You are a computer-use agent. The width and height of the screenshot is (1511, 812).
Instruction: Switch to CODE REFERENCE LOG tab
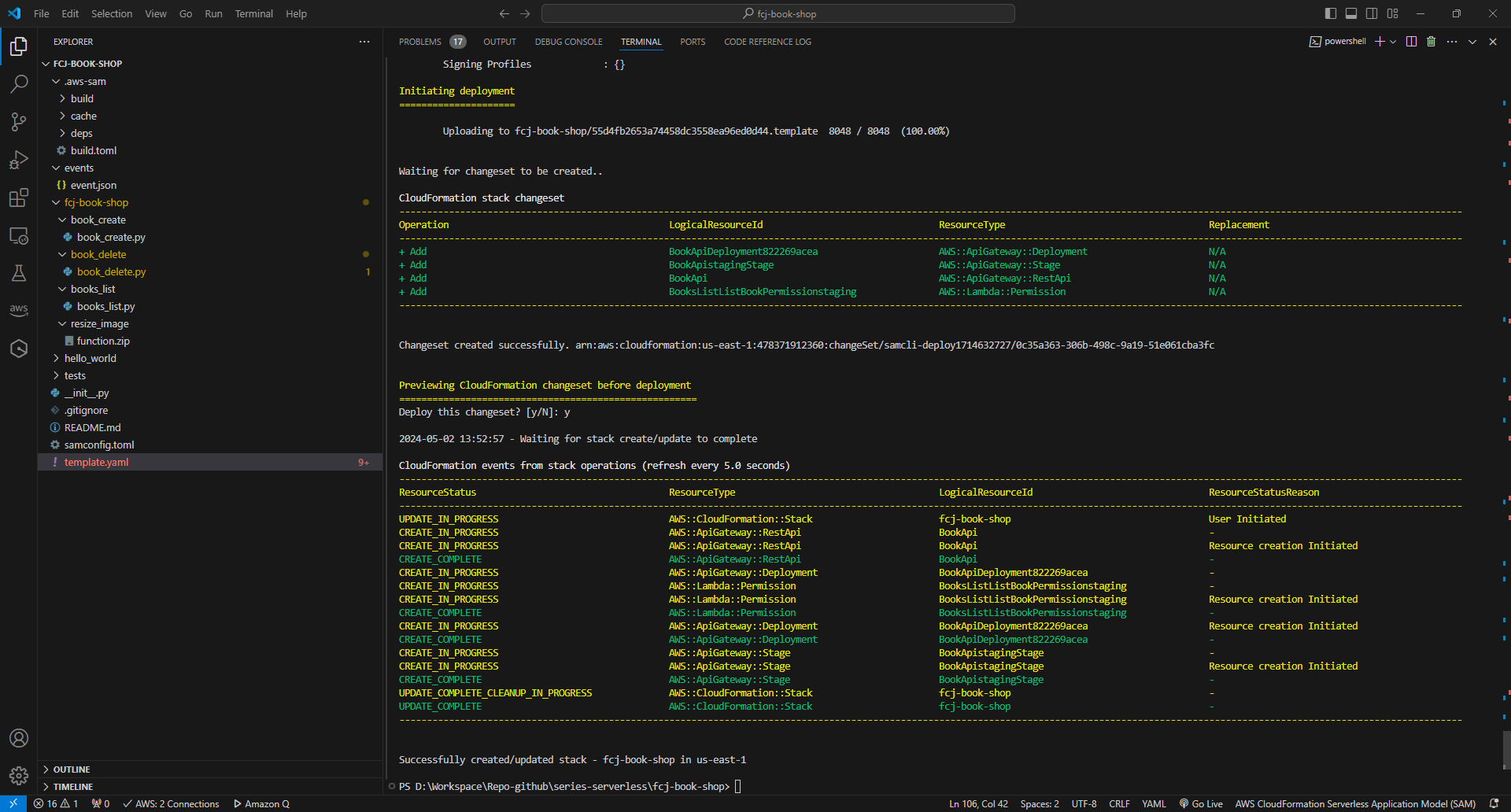767,42
